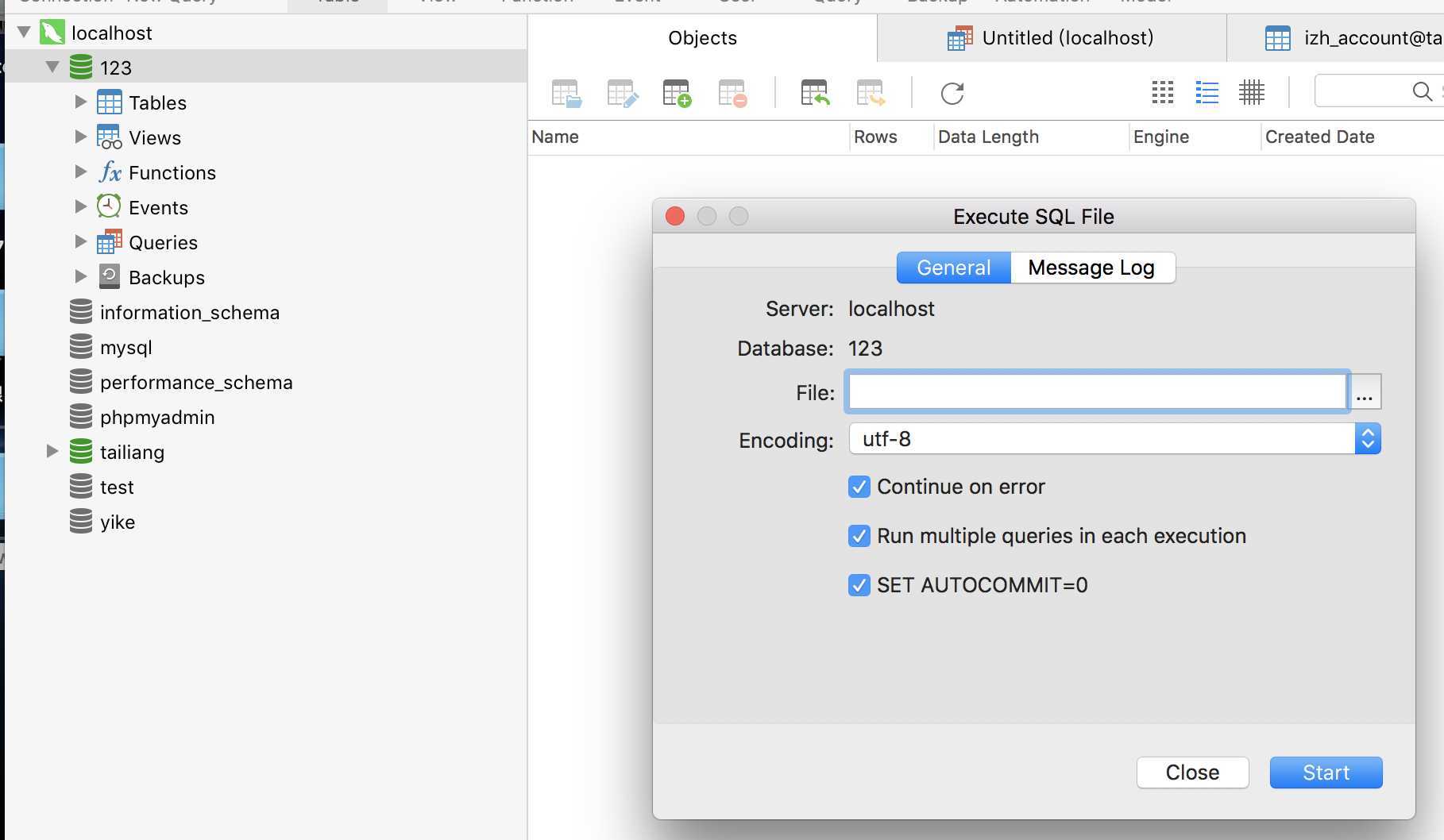
Task: Click the Export Wizard toolbar icon
Action: coord(871,94)
